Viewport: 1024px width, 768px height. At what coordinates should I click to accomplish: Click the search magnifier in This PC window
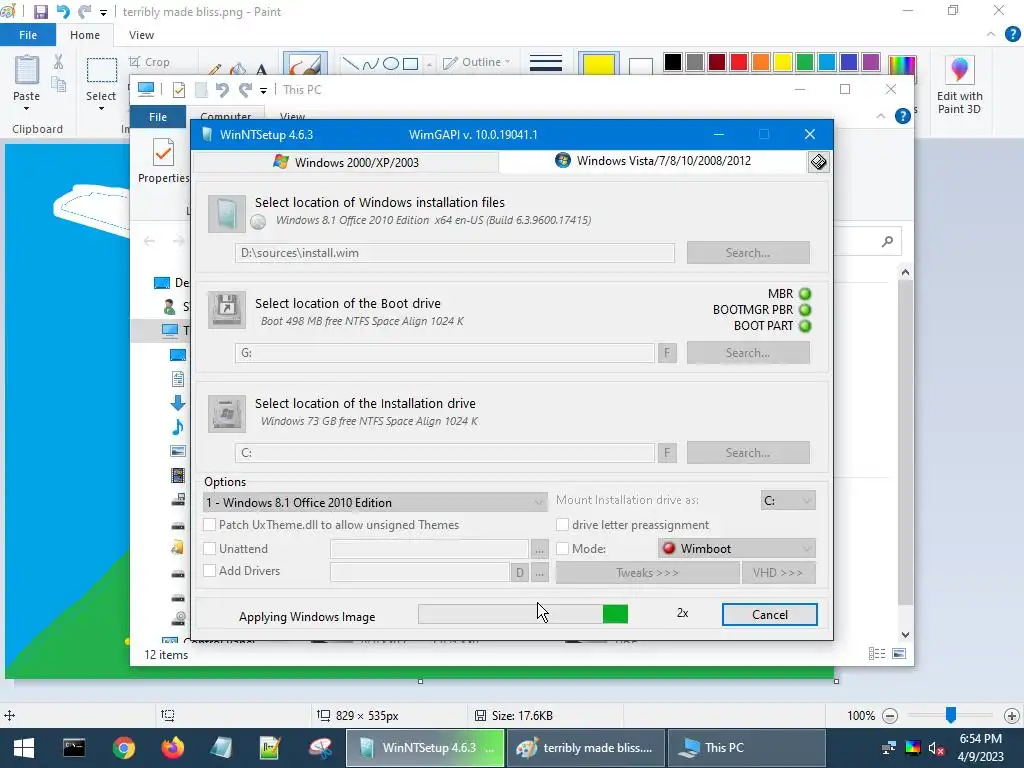point(887,242)
